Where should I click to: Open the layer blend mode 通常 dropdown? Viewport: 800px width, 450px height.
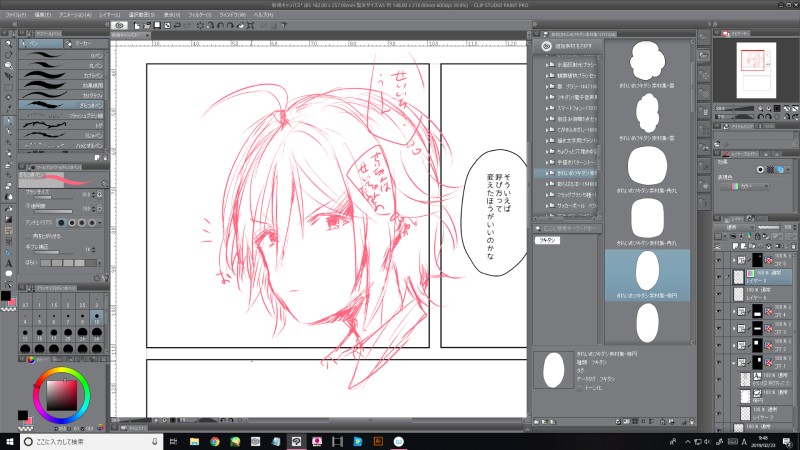(x=733, y=227)
